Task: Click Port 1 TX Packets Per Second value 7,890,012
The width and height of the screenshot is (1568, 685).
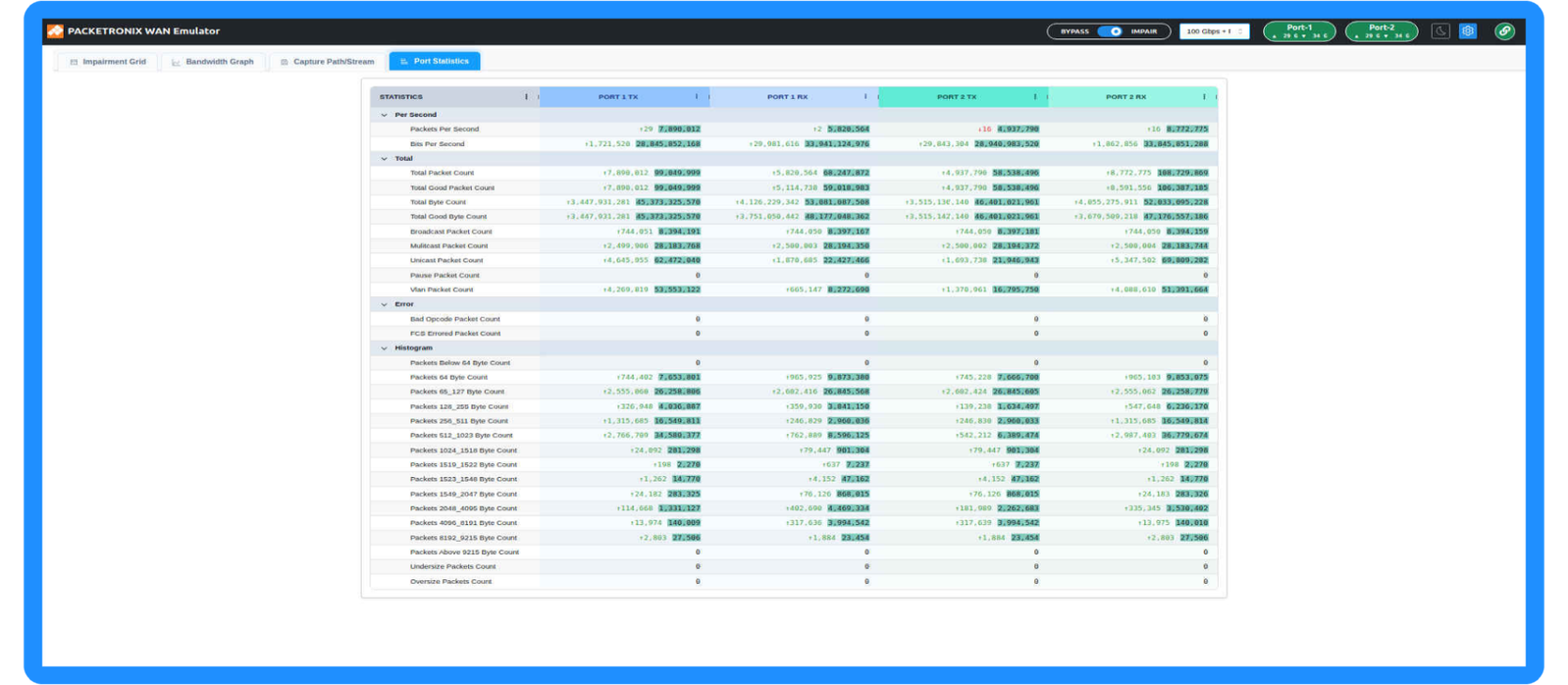Action: (679, 129)
